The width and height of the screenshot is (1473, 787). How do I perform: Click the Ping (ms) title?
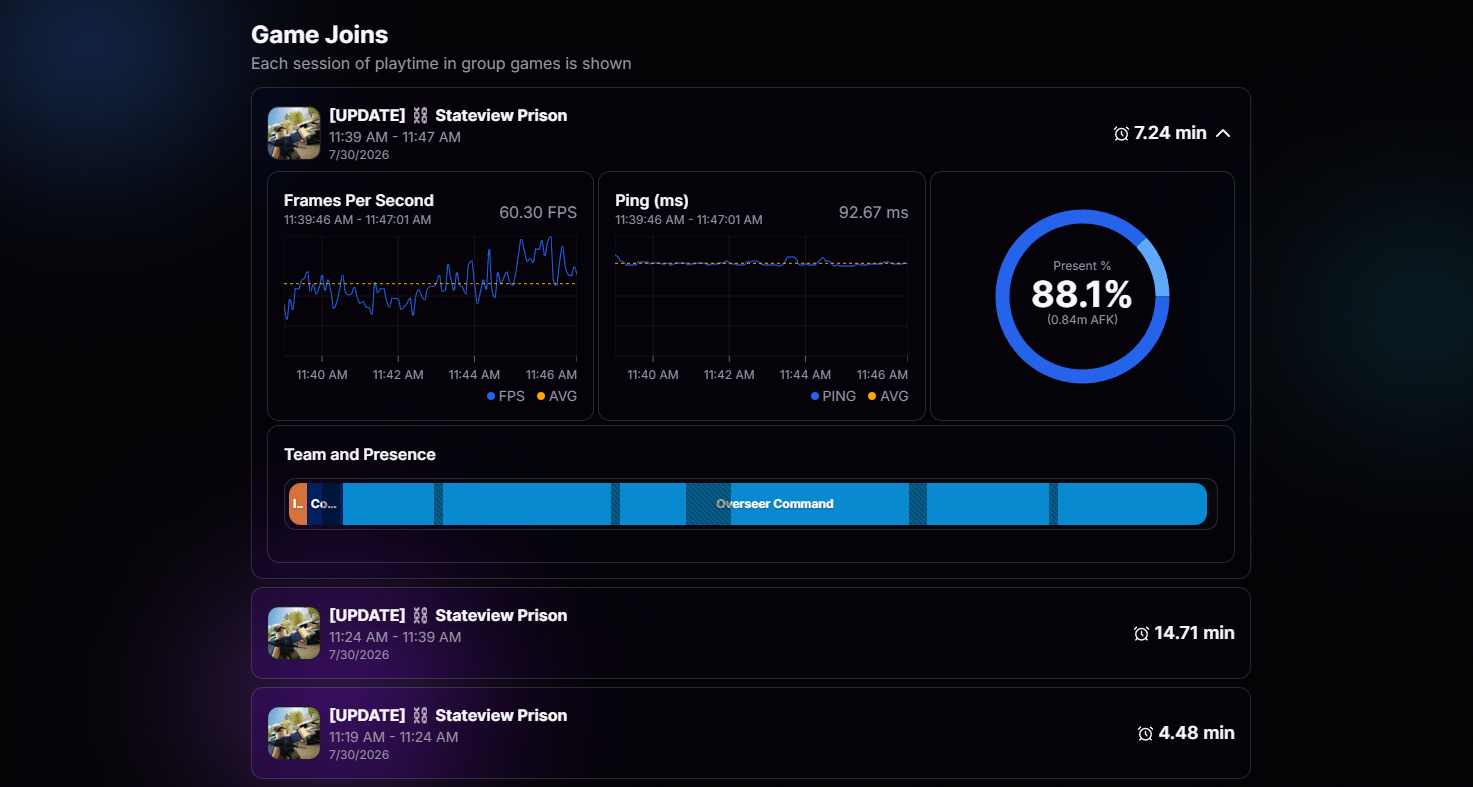tap(652, 200)
